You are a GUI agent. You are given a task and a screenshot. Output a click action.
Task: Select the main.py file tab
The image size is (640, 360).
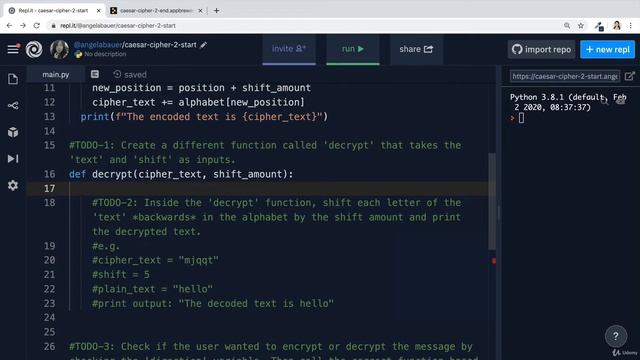click(x=56, y=75)
